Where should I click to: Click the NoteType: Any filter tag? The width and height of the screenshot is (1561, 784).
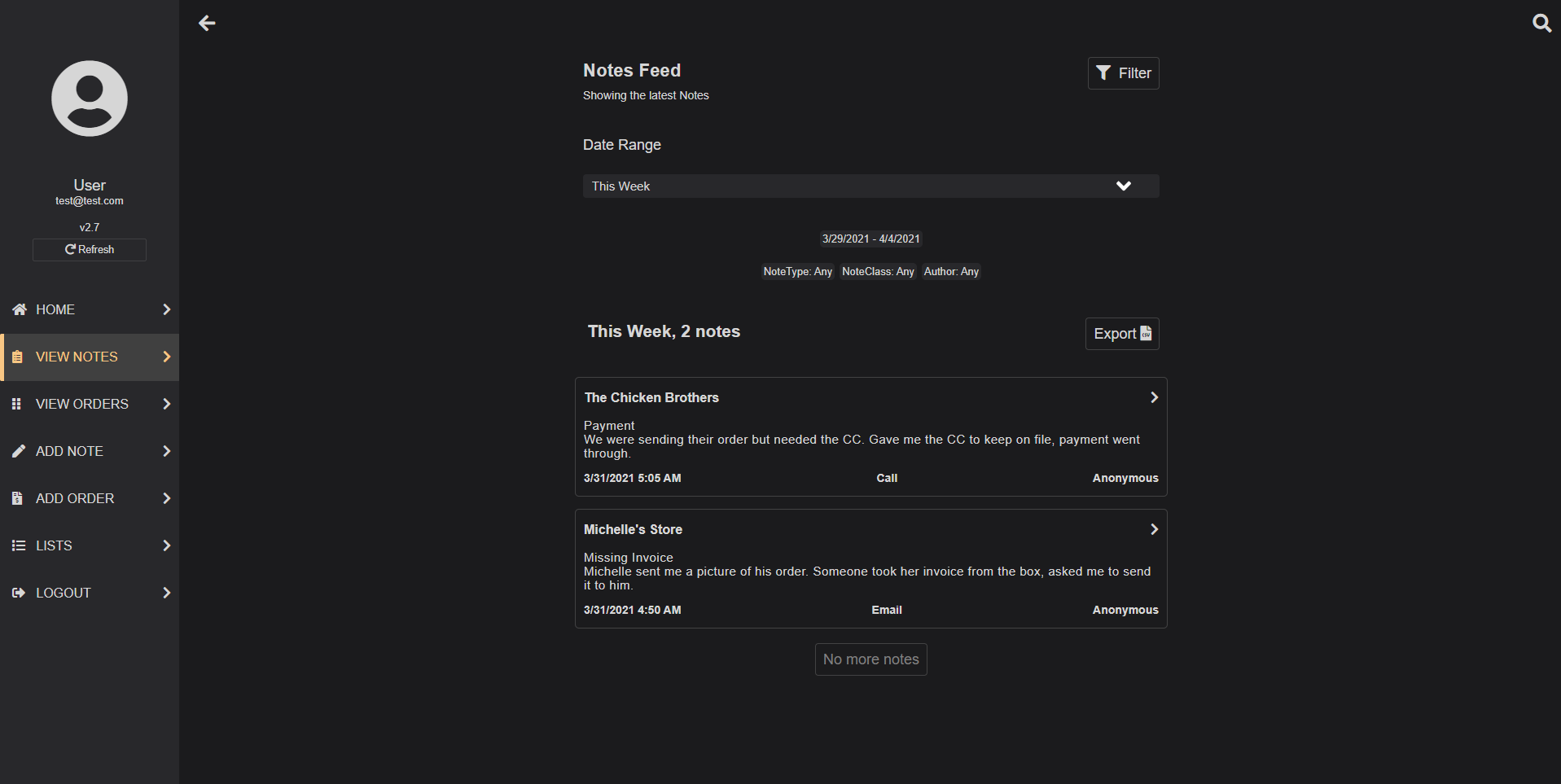pyautogui.click(x=798, y=272)
